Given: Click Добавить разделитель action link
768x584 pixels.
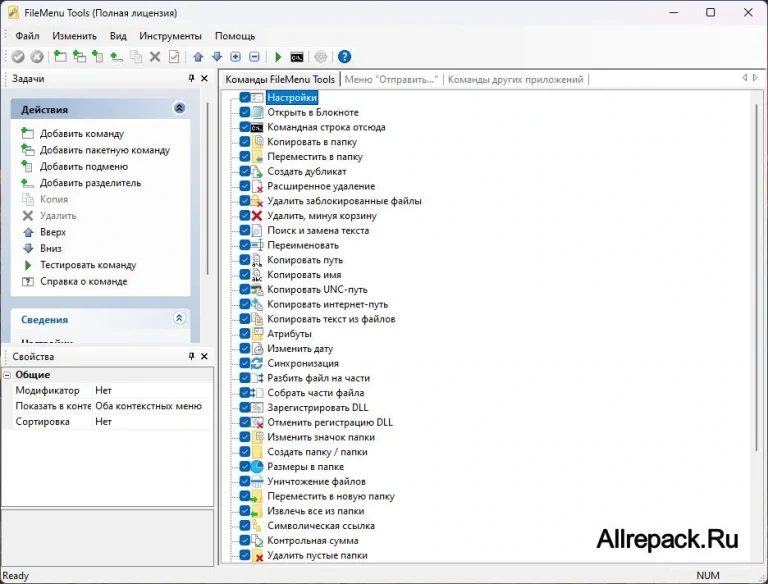Looking at the screenshot, I should pos(91,183).
